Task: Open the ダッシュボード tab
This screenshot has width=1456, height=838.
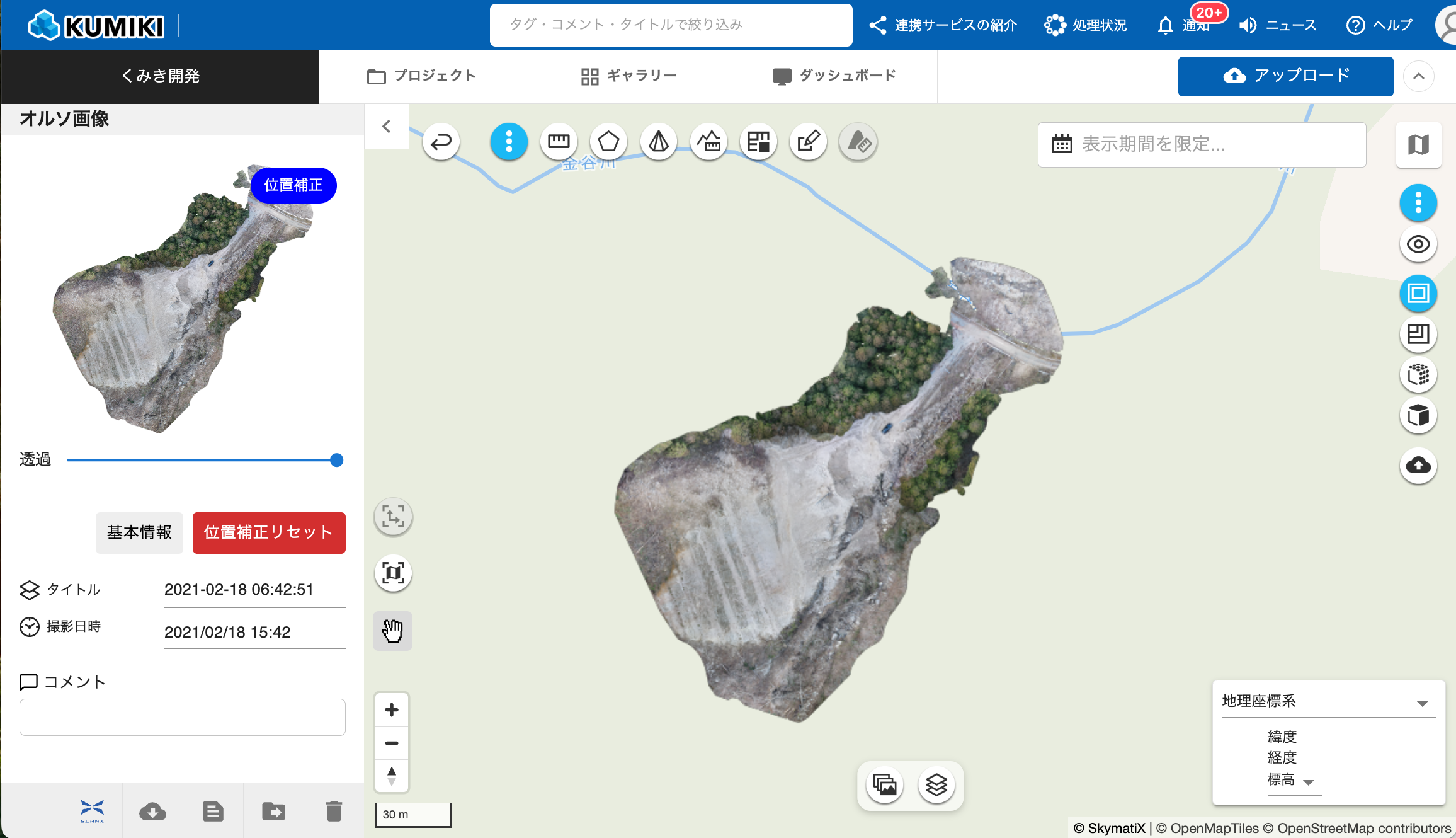Action: [834, 76]
